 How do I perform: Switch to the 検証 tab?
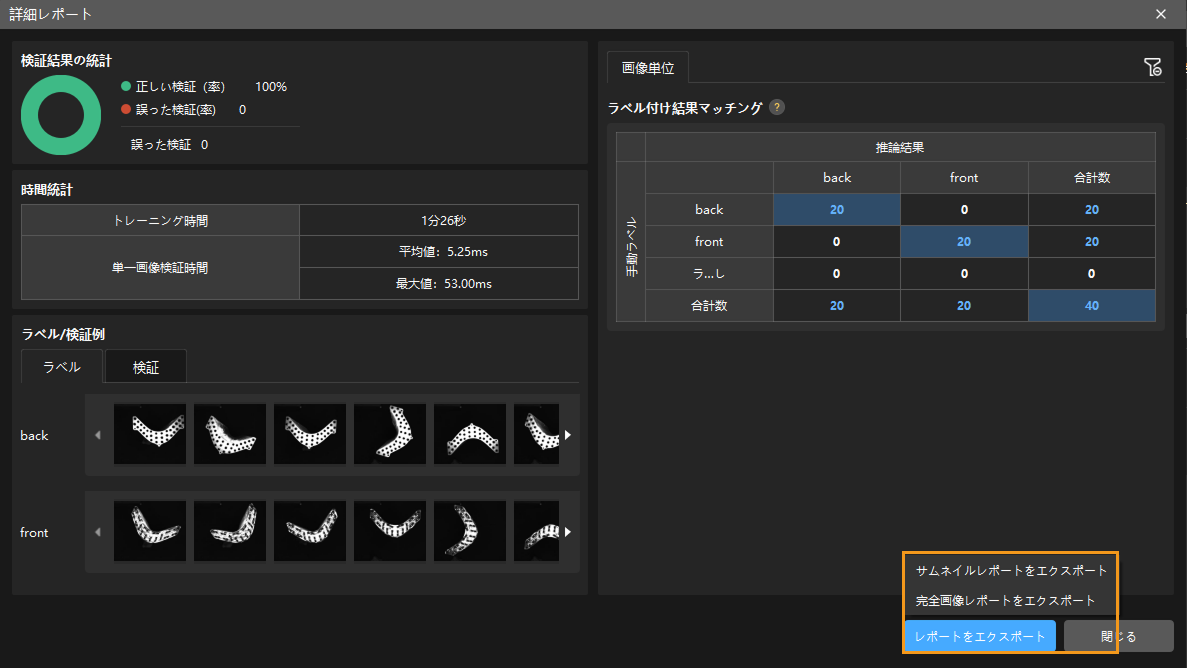coord(145,367)
